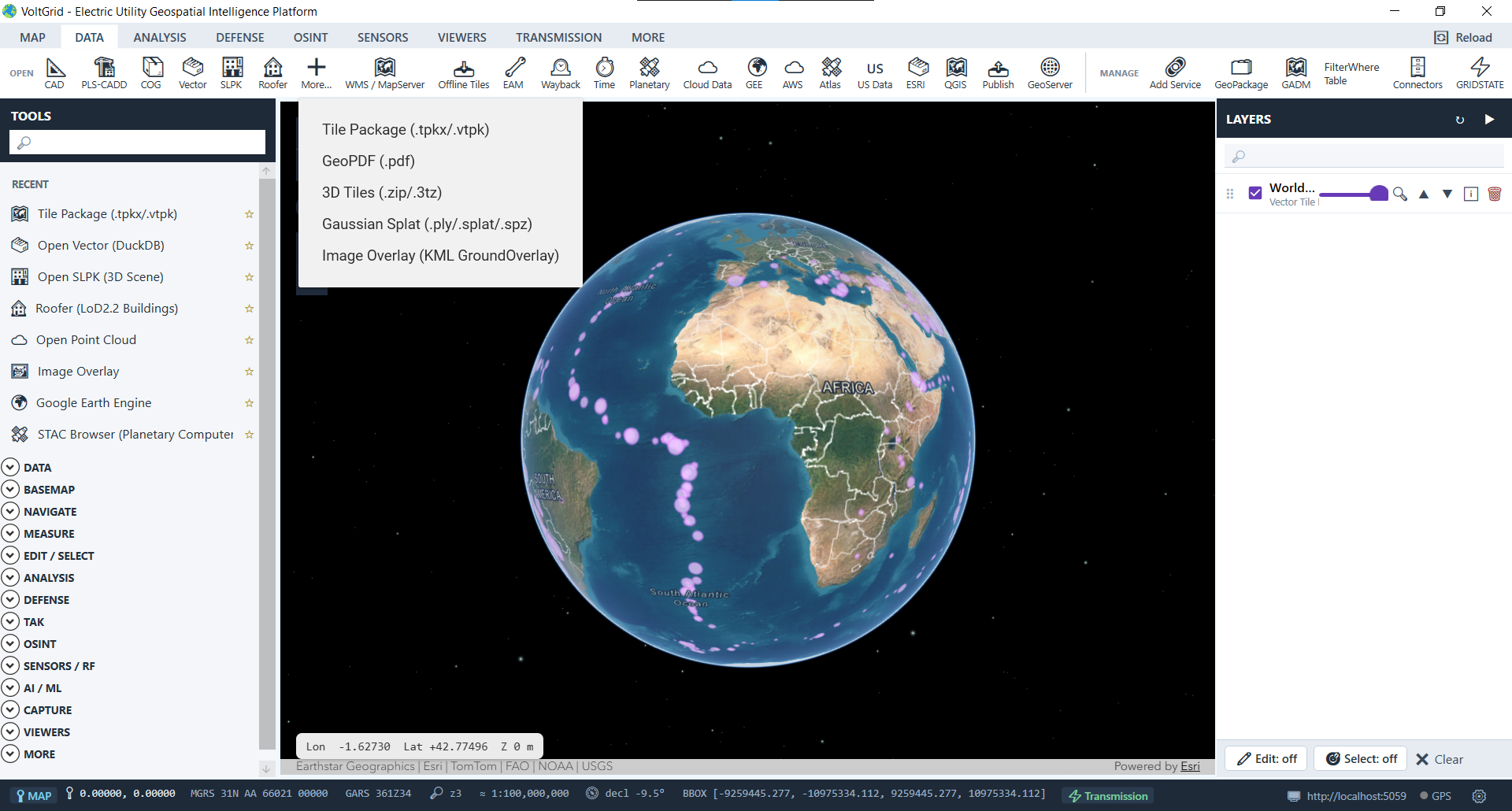Open GEE Earth Engine tool

(x=754, y=73)
